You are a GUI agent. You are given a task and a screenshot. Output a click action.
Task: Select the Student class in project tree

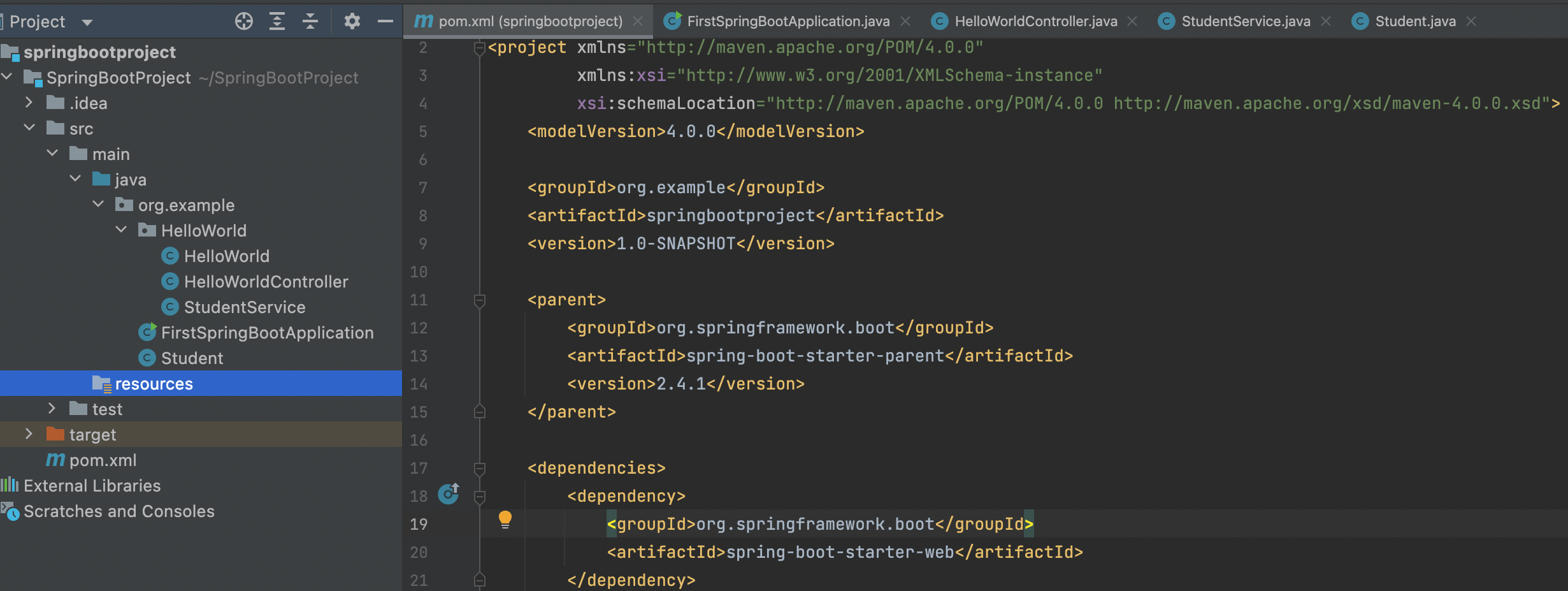tap(191, 358)
